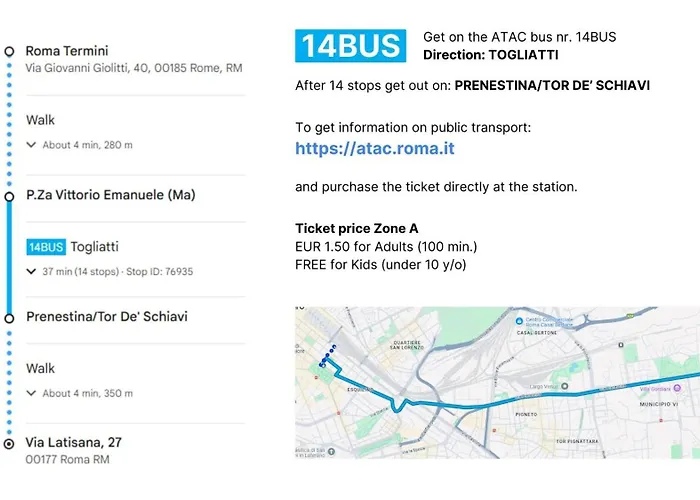Click the Via Latisana destination marker
Screen dimensions: 700x500
9,442
